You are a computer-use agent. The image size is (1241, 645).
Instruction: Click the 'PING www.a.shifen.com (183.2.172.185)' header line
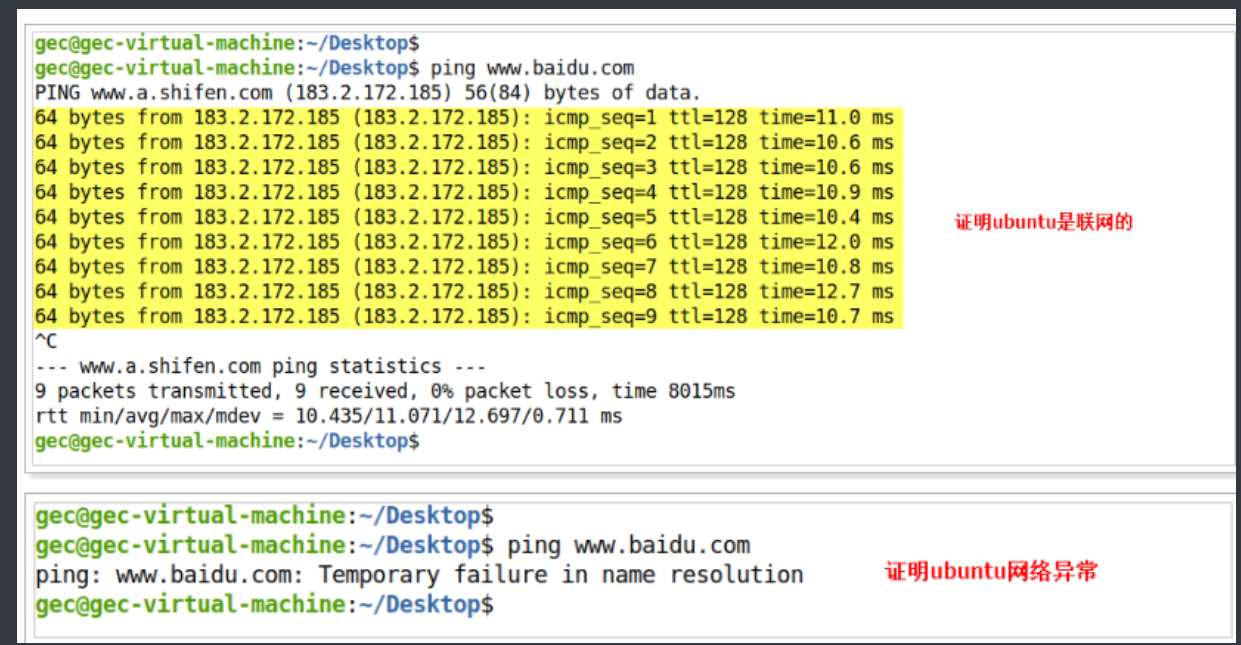(368, 94)
